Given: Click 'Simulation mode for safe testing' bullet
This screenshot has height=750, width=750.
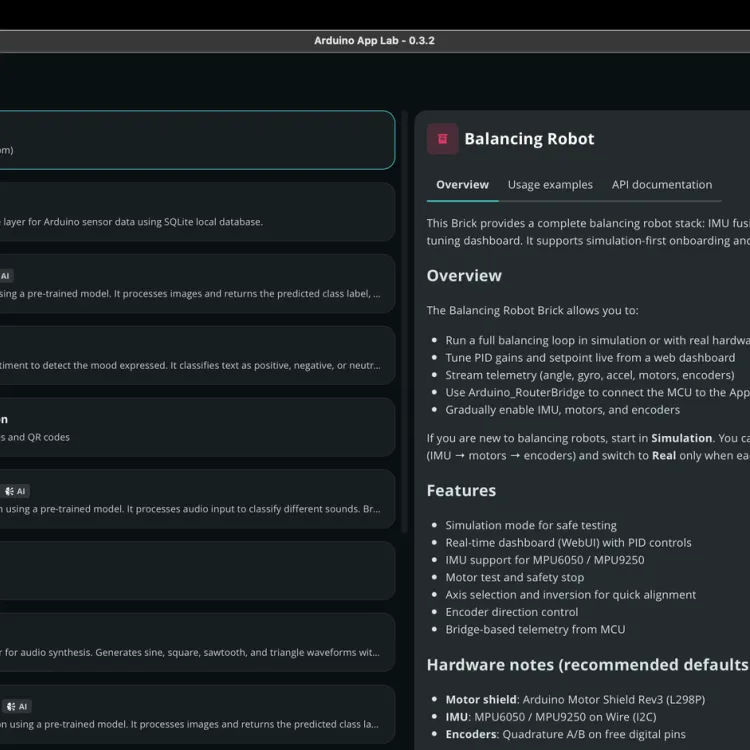Looking at the screenshot, I should click(531, 525).
